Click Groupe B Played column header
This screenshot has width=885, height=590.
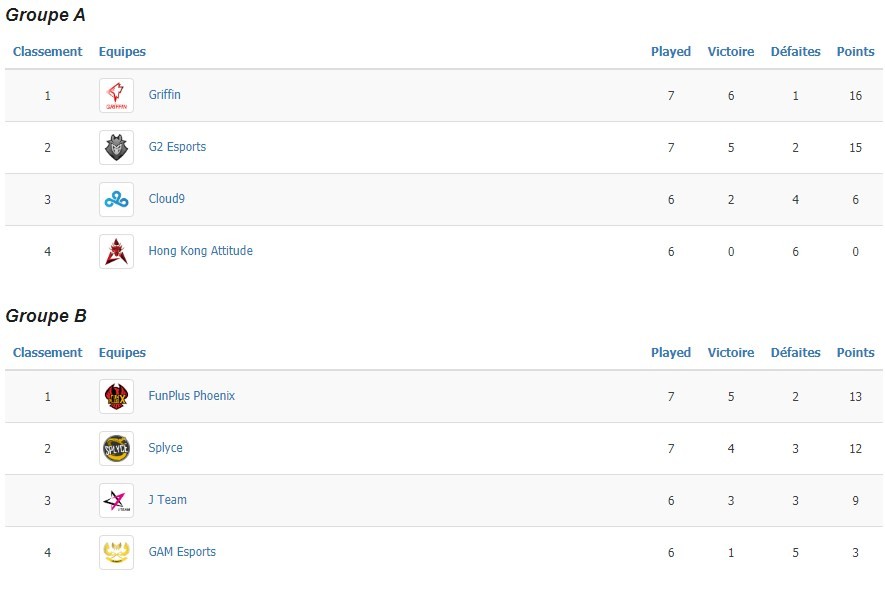[x=671, y=352]
